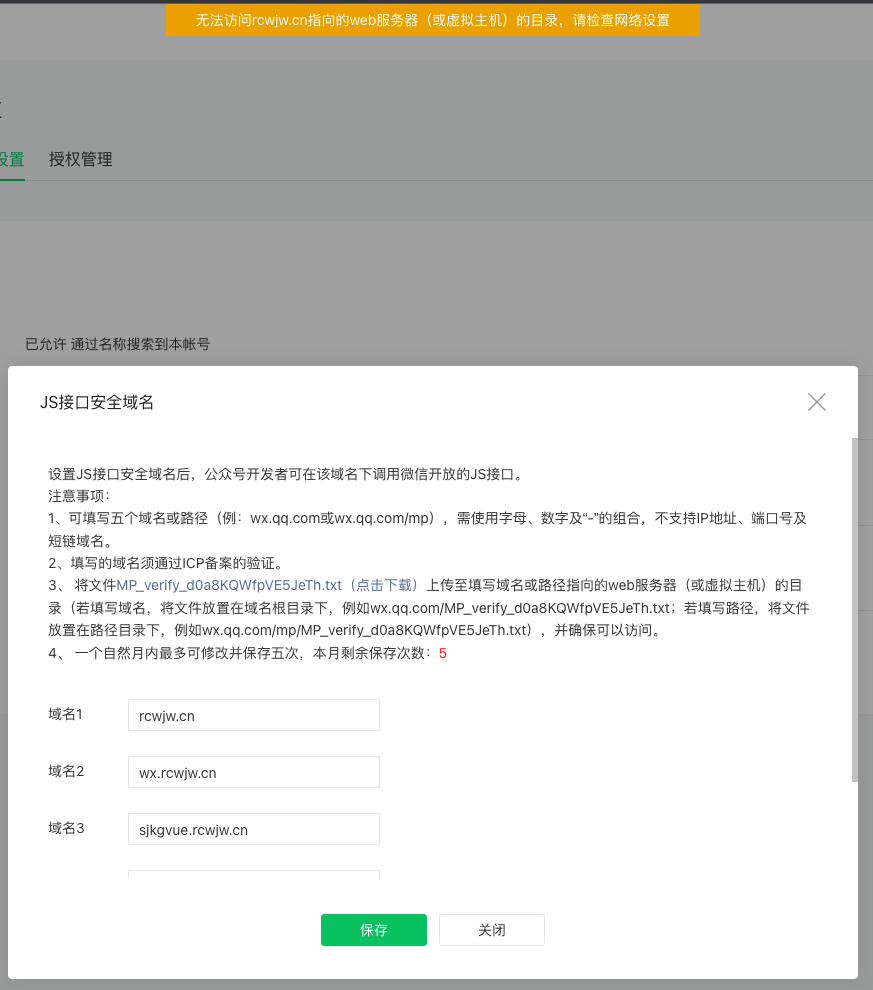Image resolution: width=873 pixels, height=990 pixels.
Task: Click the line 填写的域名须通过ICP备案的验证
Action: (166, 563)
